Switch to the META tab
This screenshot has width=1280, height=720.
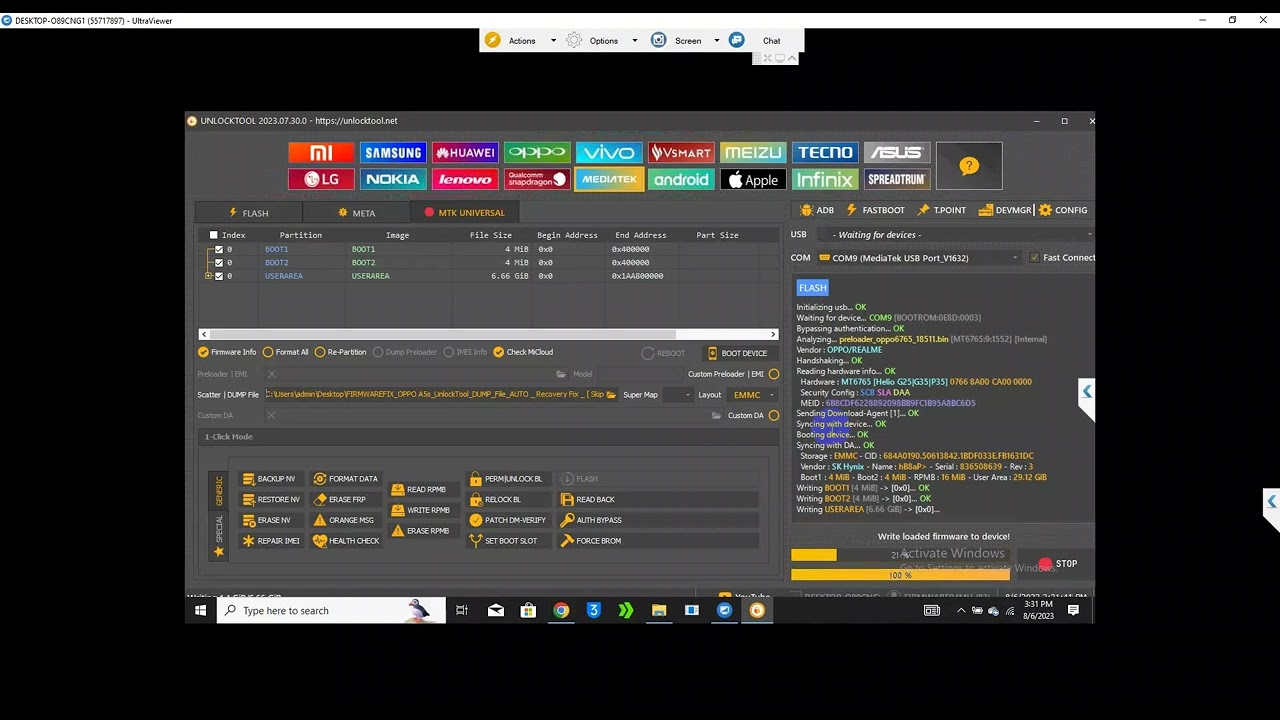[x=357, y=213]
